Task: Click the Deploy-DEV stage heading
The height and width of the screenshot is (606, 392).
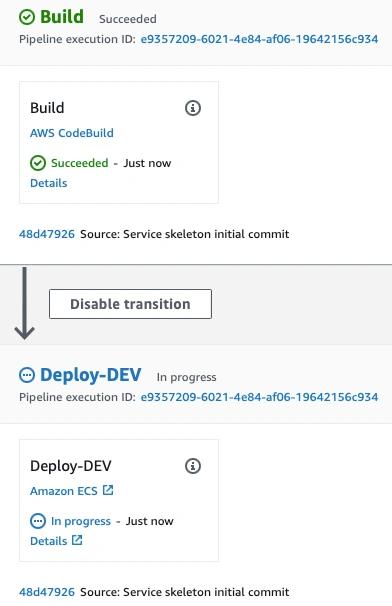Action: (x=91, y=375)
